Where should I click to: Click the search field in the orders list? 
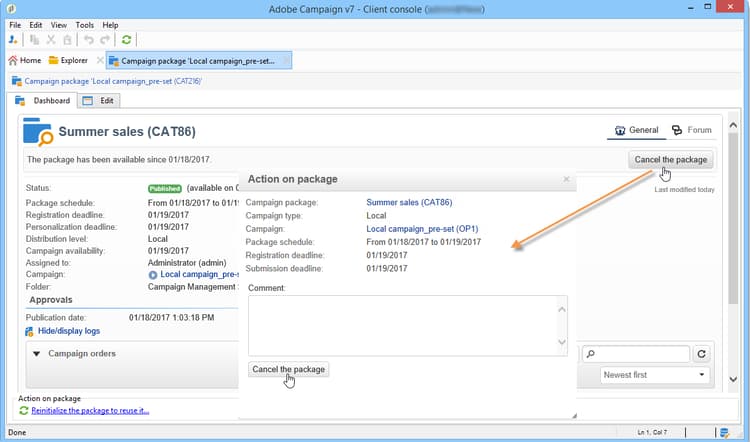point(636,354)
